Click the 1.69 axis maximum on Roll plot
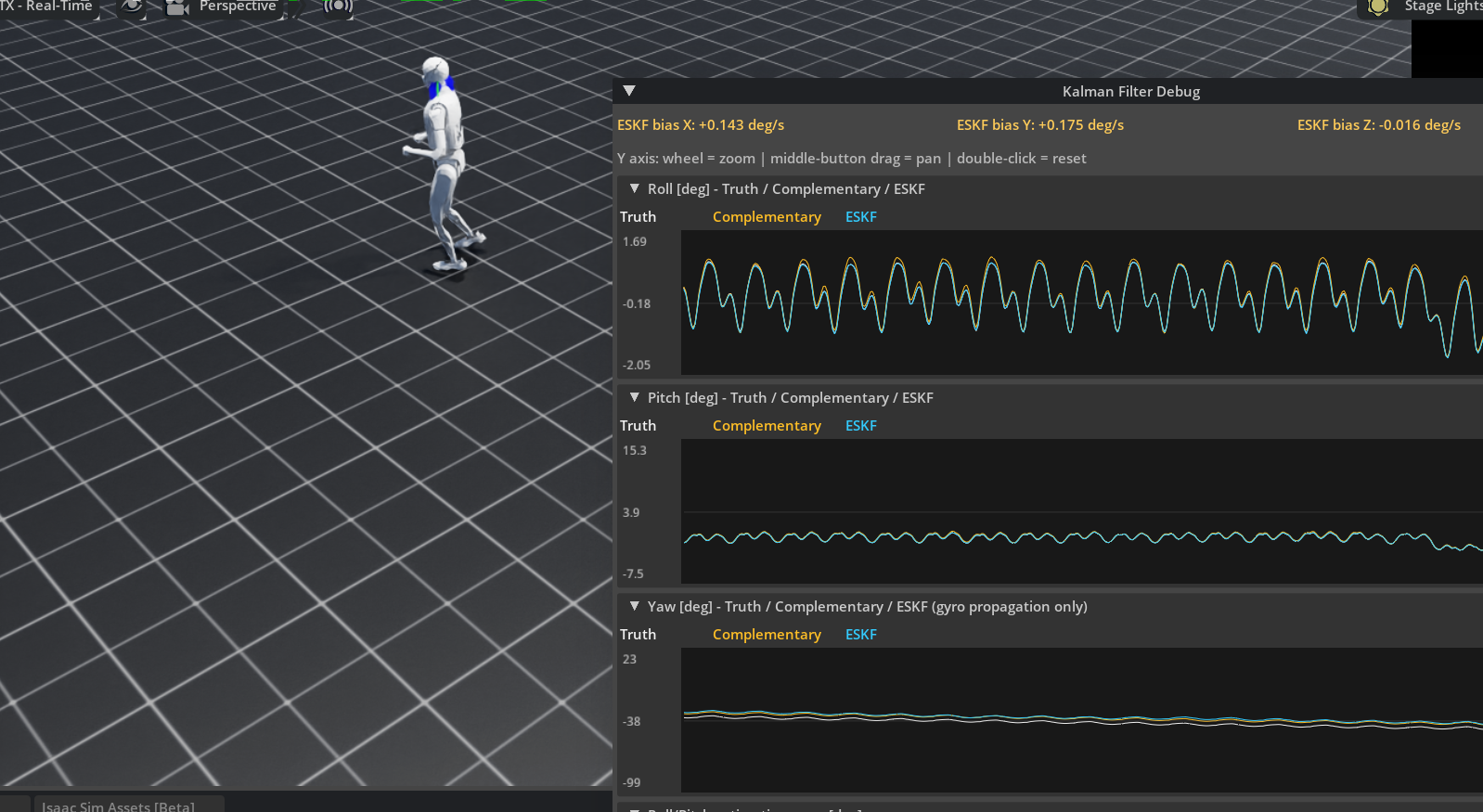Screen dimensions: 1483x812 coord(635,241)
